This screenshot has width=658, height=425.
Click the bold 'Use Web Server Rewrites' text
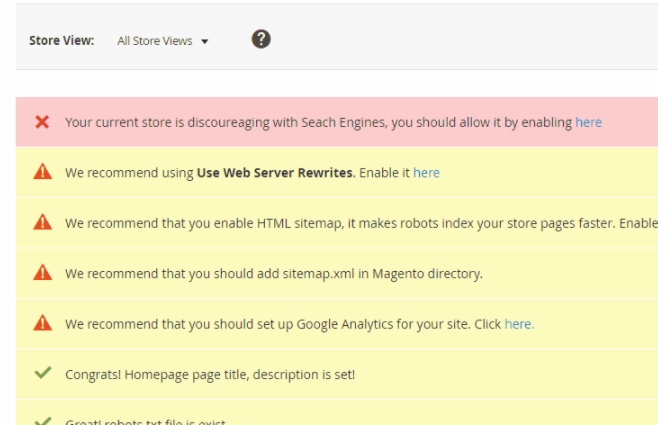(274, 172)
